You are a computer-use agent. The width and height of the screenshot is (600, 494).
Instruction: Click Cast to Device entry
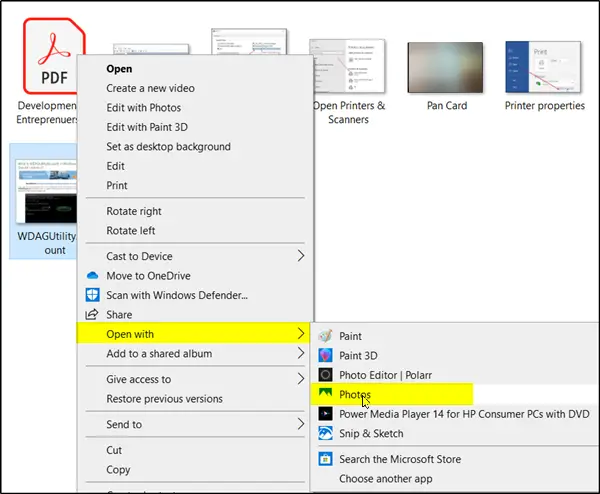[x=195, y=256]
